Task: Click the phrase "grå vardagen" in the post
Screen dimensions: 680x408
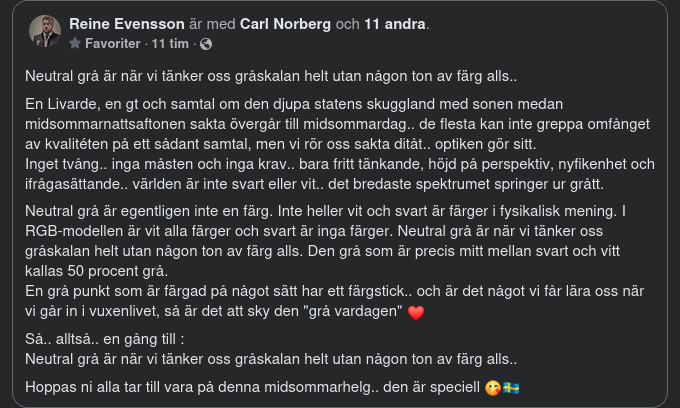Action: click(x=358, y=312)
